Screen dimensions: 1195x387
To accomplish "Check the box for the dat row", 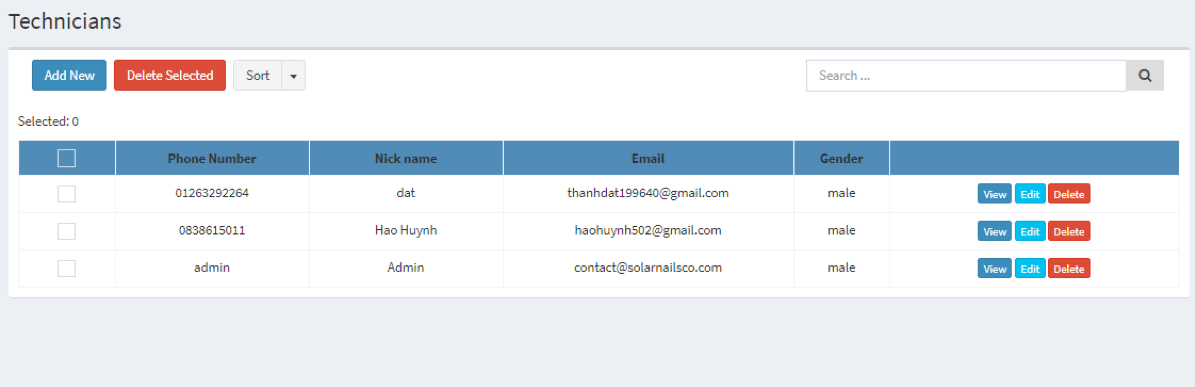I will tap(67, 194).
